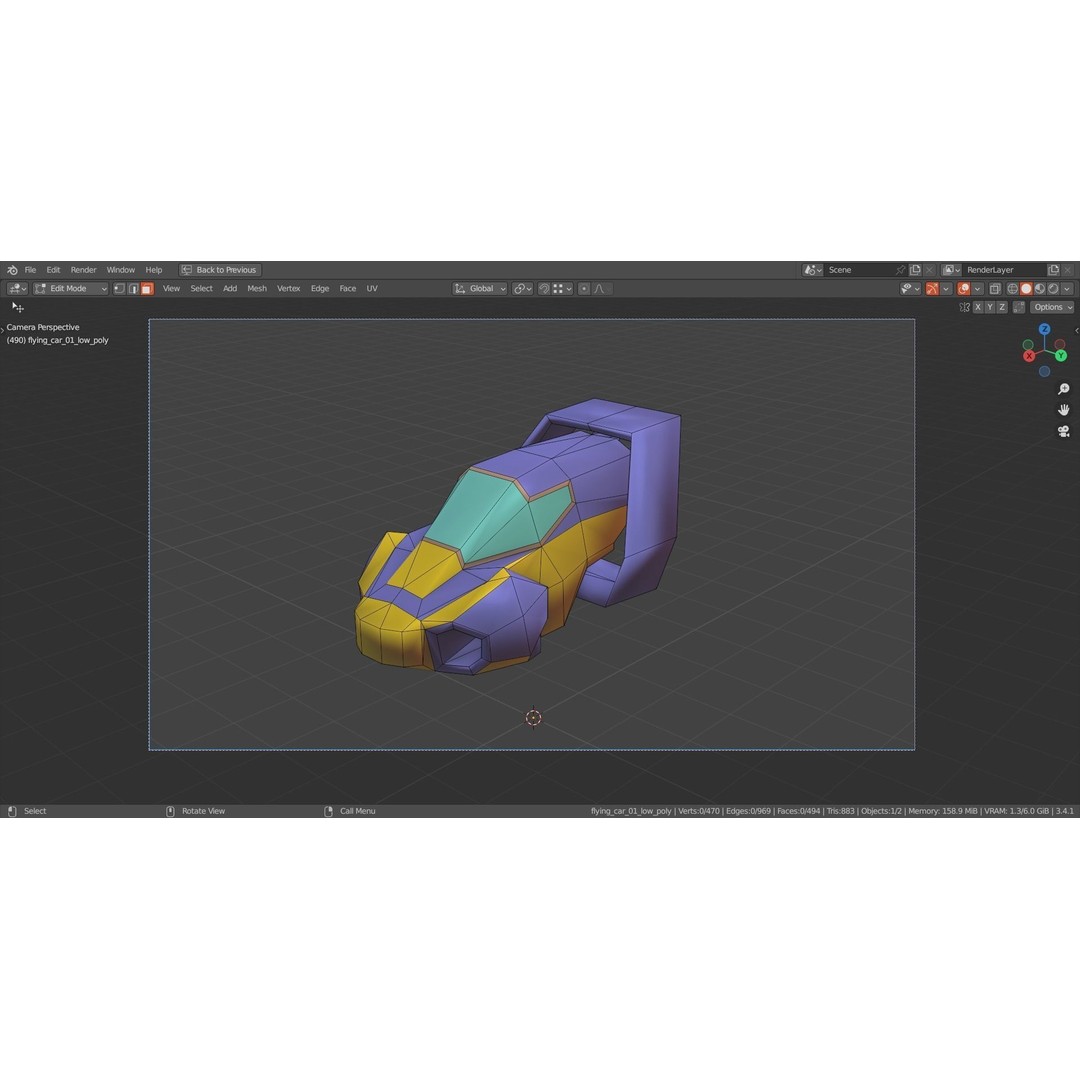The height and width of the screenshot is (1080, 1080).
Task: Click the Back to Previous button
Action: click(x=220, y=269)
